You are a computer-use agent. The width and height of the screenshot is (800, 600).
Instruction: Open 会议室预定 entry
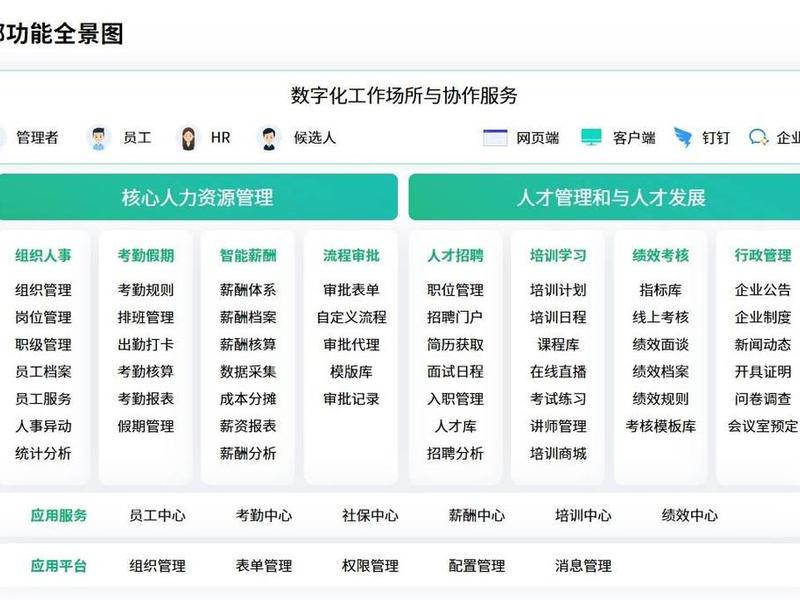pyautogui.click(x=763, y=426)
